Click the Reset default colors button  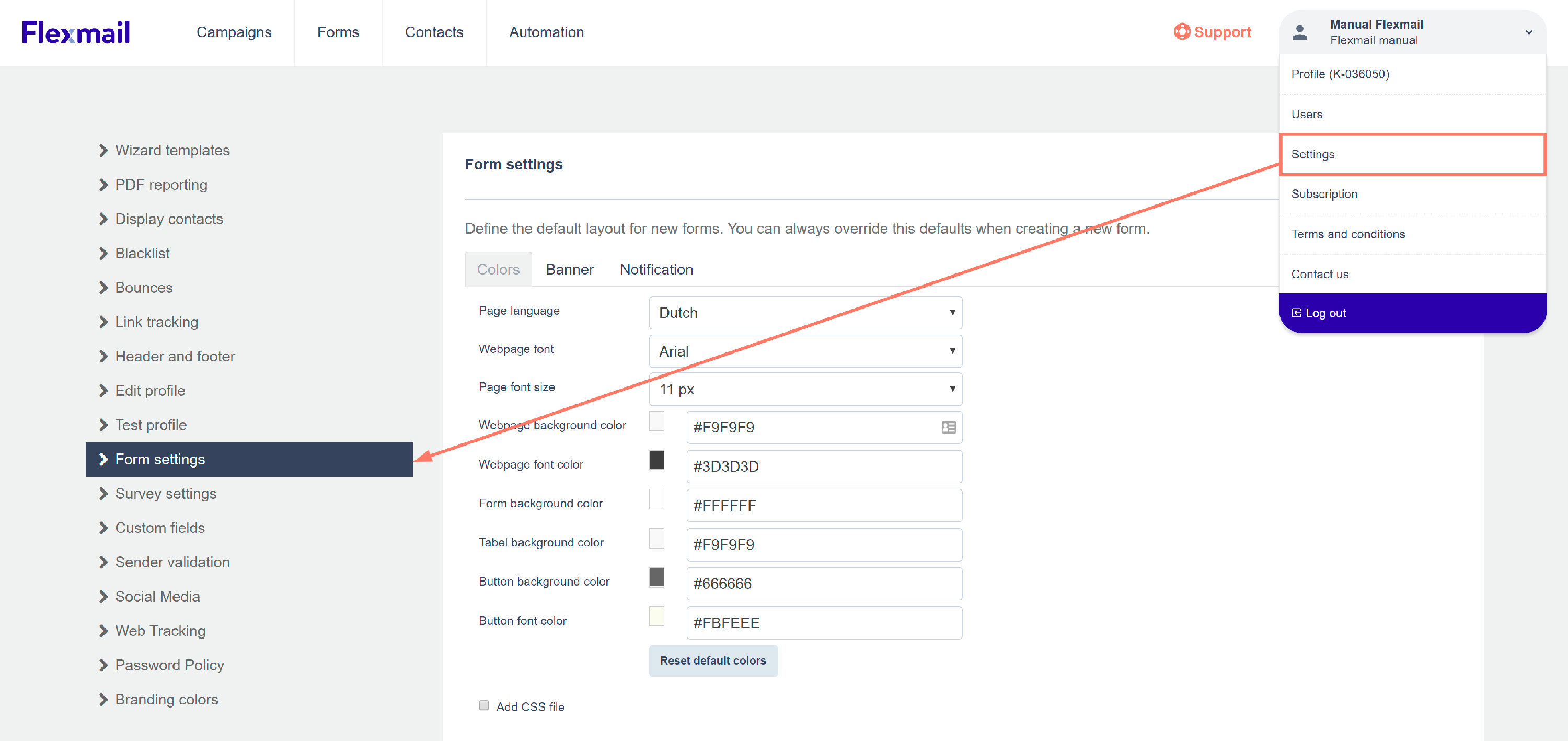point(713,660)
